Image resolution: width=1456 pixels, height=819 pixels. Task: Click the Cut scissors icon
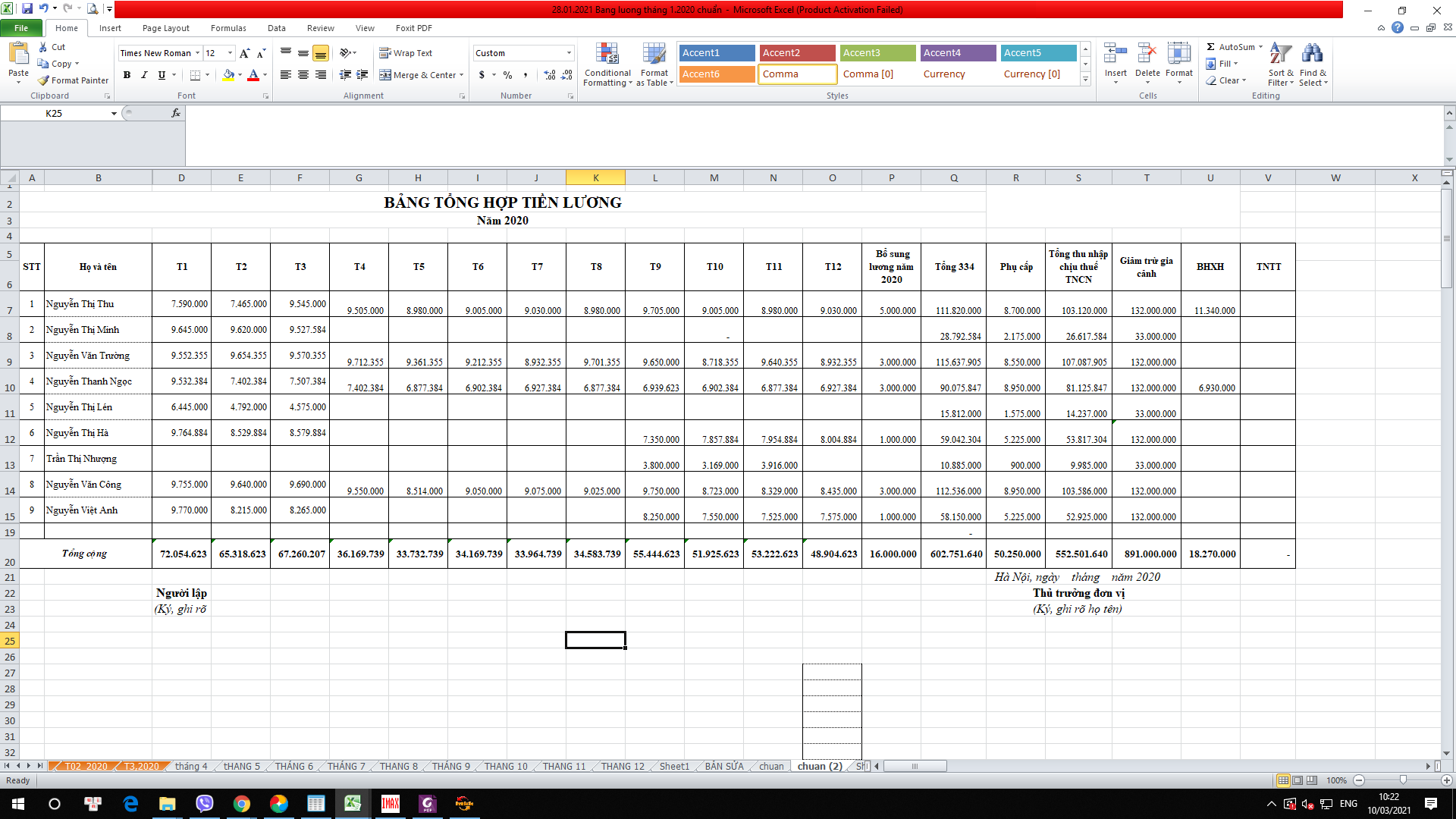[x=43, y=47]
